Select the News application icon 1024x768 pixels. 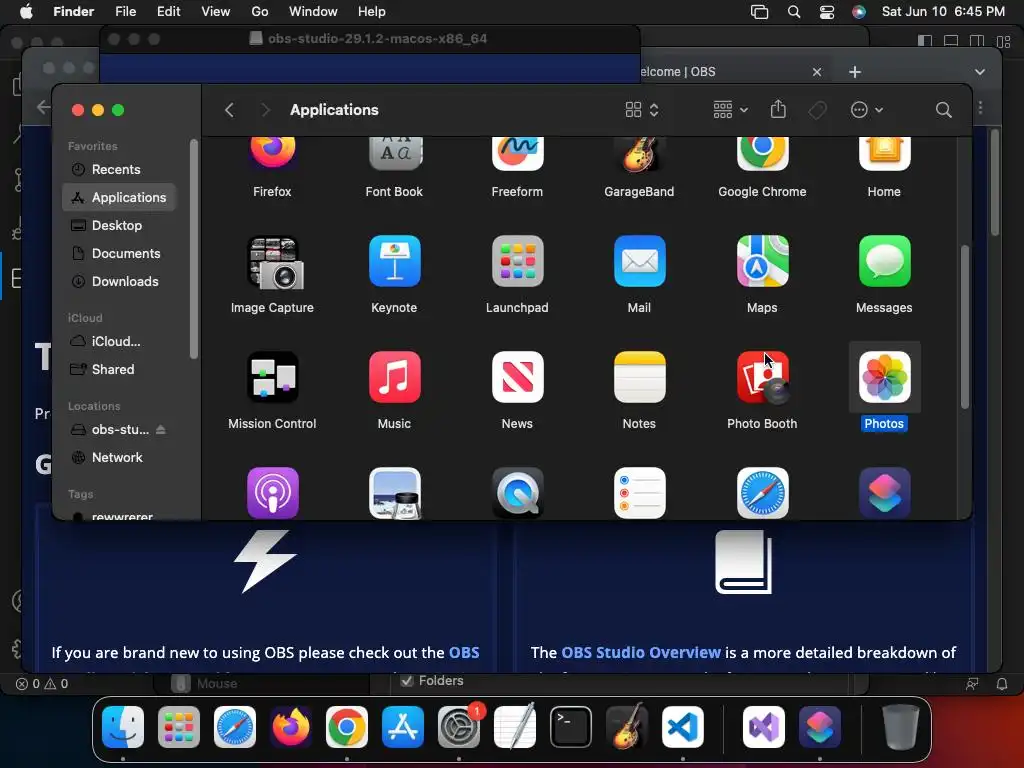517,377
